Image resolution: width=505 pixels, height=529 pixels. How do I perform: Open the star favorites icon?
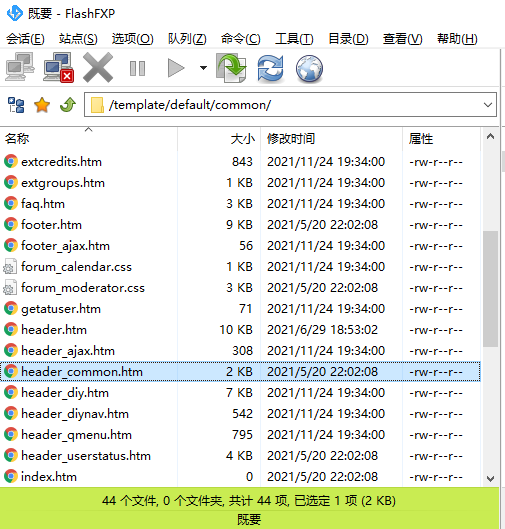42,105
